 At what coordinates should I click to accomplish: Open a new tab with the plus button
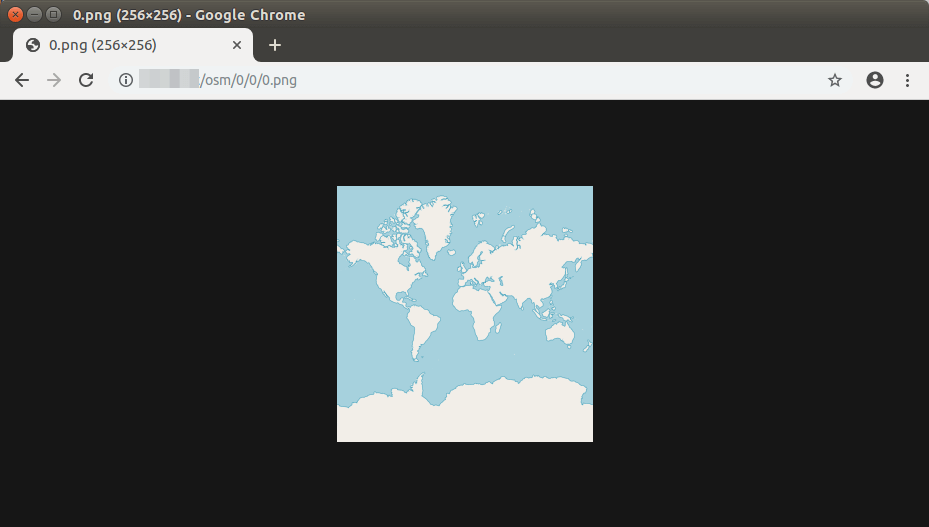click(275, 45)
